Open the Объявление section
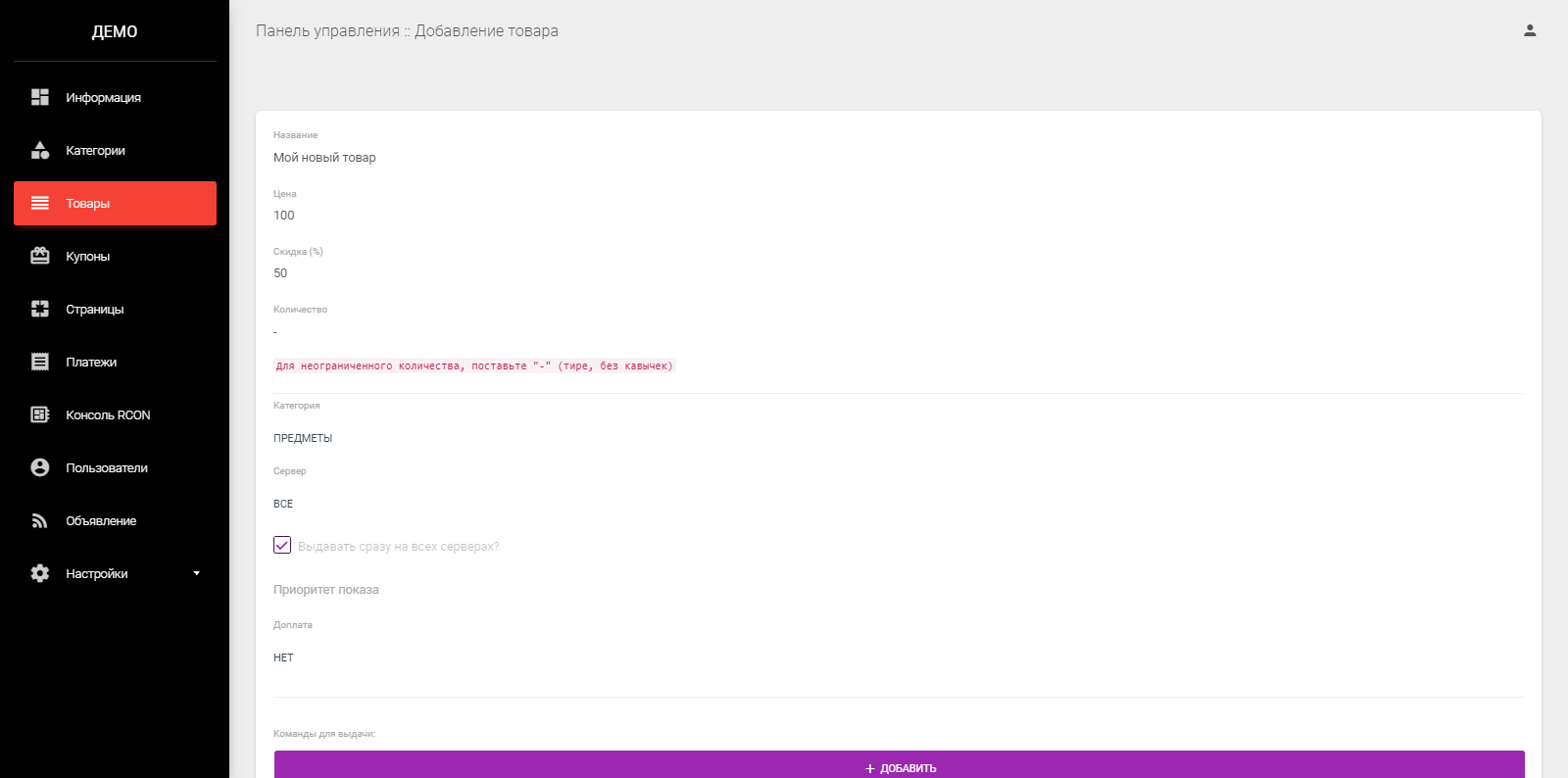 coord(115,520)
